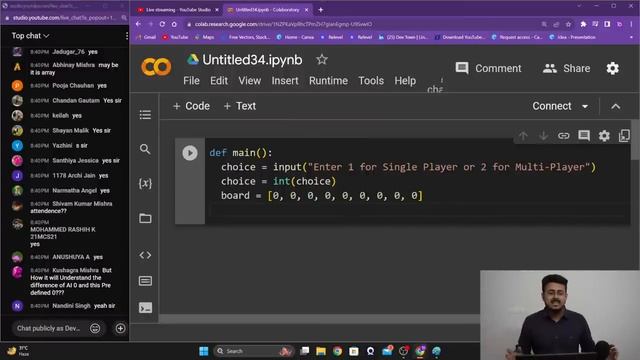Open the emoji picker in chat

(x=95, y=328)
